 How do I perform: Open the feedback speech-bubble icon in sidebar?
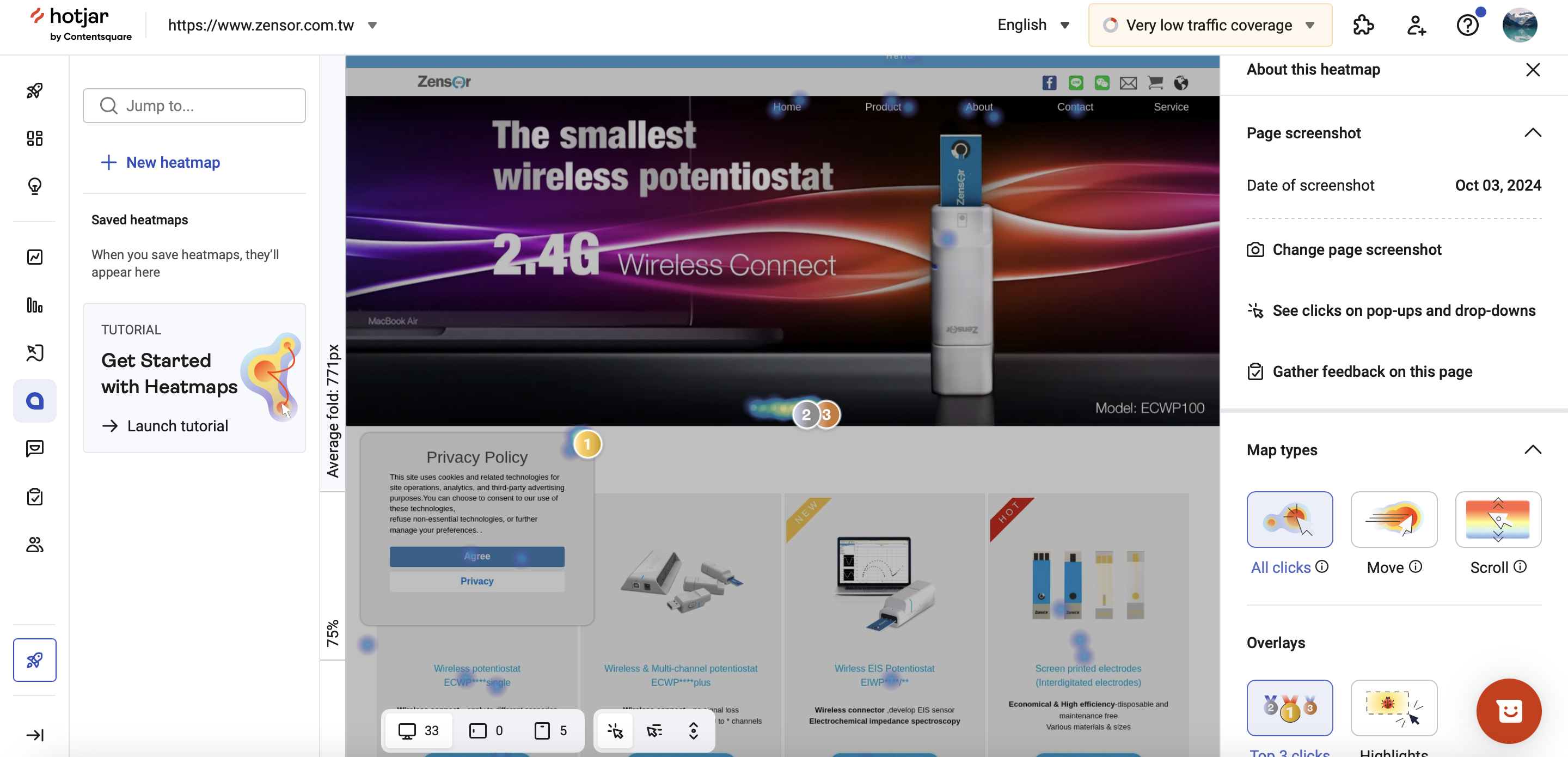pyautogui.click(x=35, y=448)
